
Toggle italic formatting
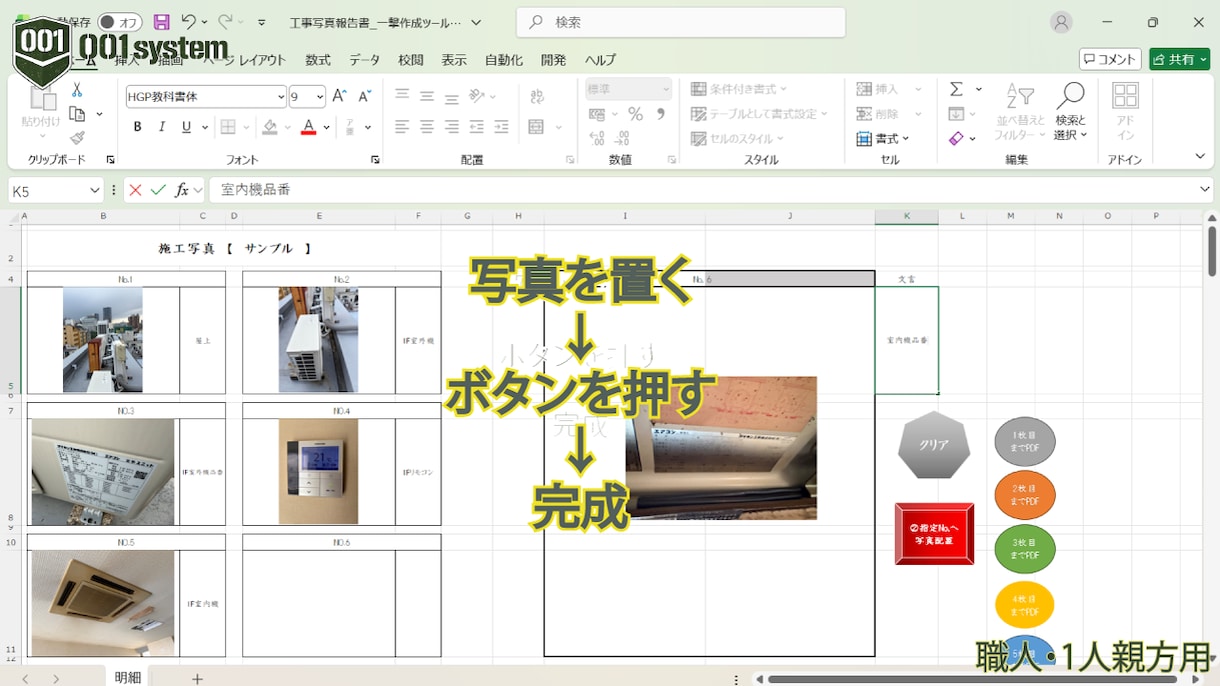pyautogui.click(x=162, y=127)
